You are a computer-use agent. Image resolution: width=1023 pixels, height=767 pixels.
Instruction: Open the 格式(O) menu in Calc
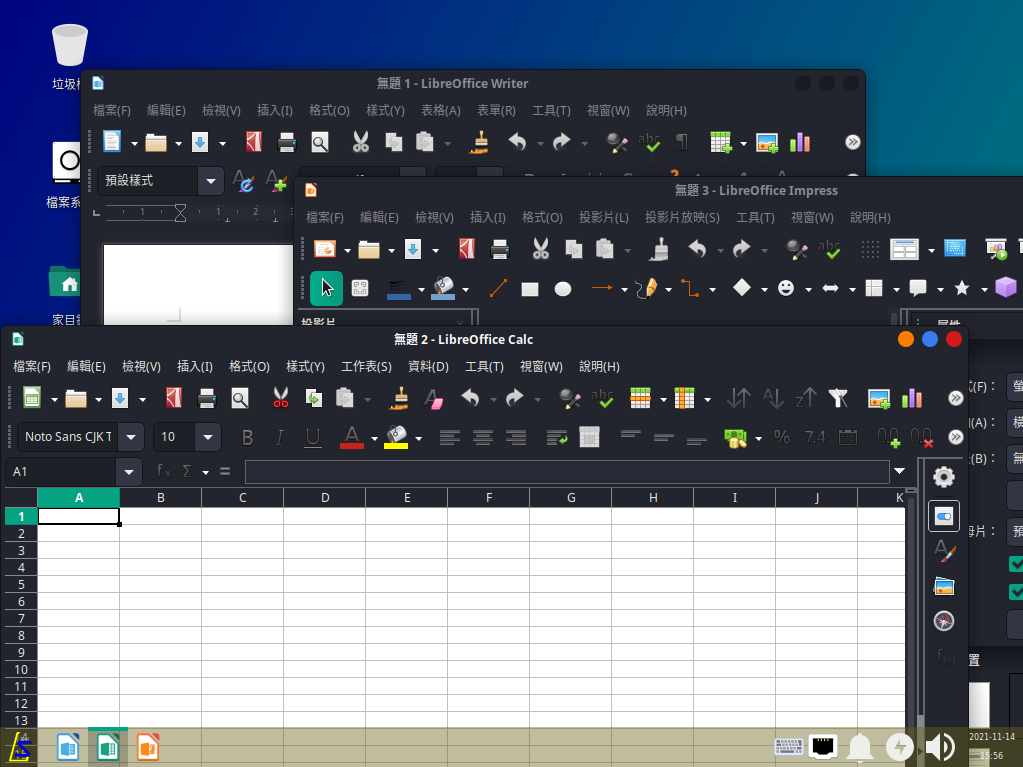(249, 367)
